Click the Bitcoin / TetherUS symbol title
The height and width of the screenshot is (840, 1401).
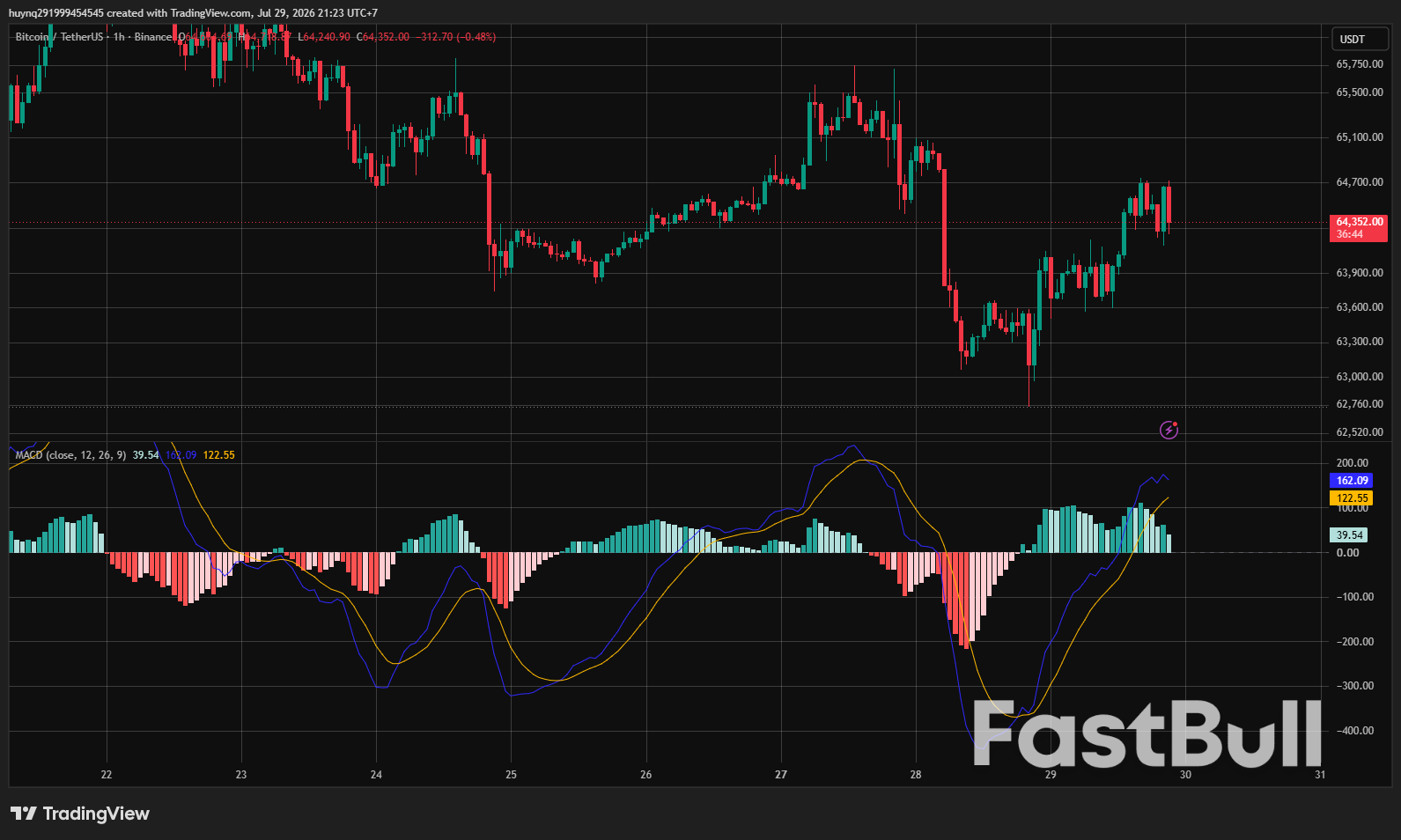click(59, 37)
